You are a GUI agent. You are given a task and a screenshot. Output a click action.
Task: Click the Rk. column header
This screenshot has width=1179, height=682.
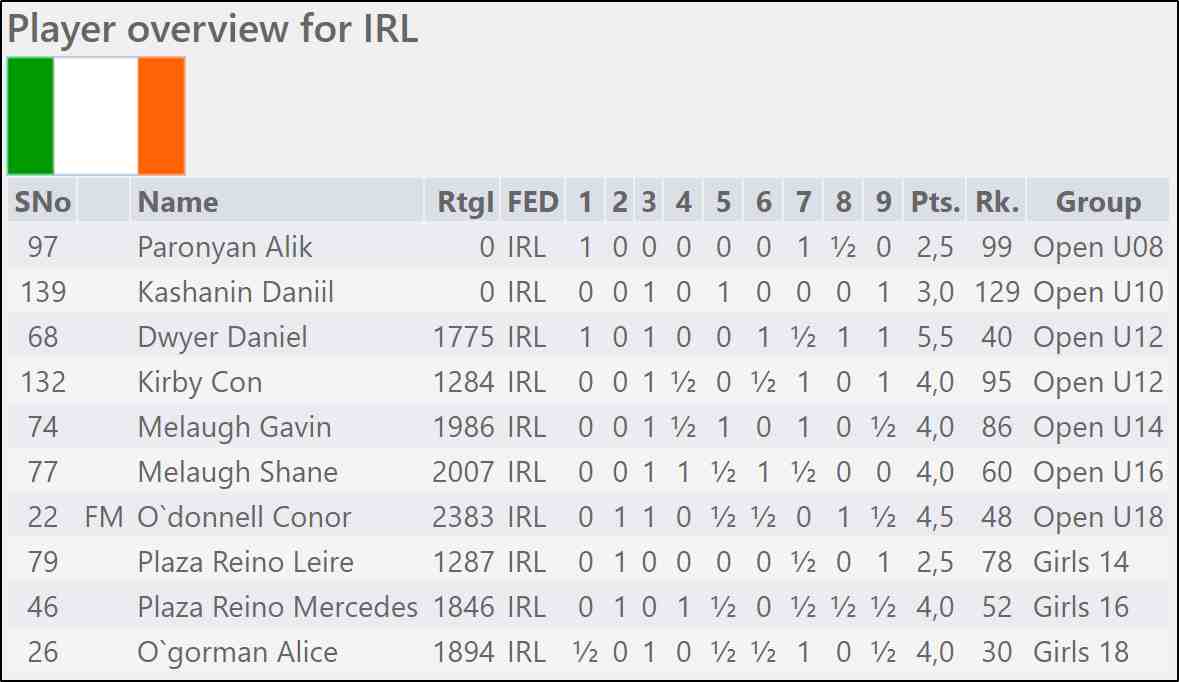(996, 202)
